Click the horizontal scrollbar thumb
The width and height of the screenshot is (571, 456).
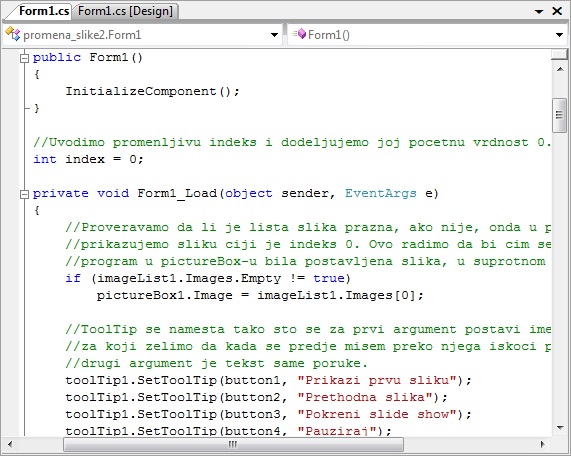pyautogui.click(x=233, y=444)
